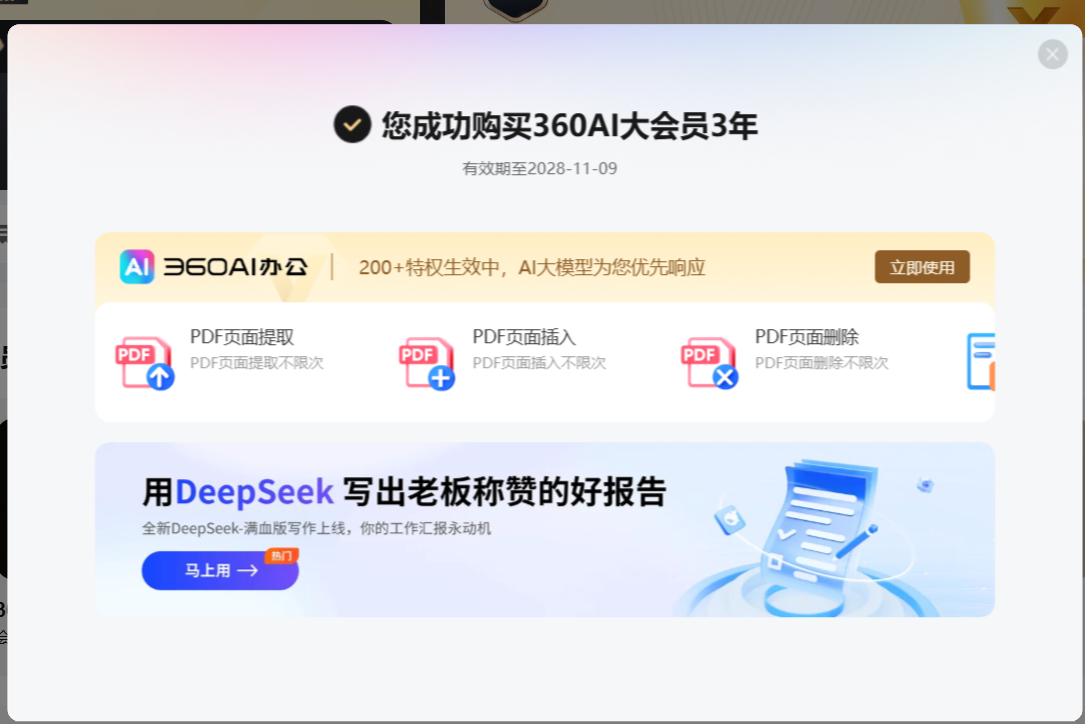Click the PDF页面删除不限次 description

[x=821, y=363]
